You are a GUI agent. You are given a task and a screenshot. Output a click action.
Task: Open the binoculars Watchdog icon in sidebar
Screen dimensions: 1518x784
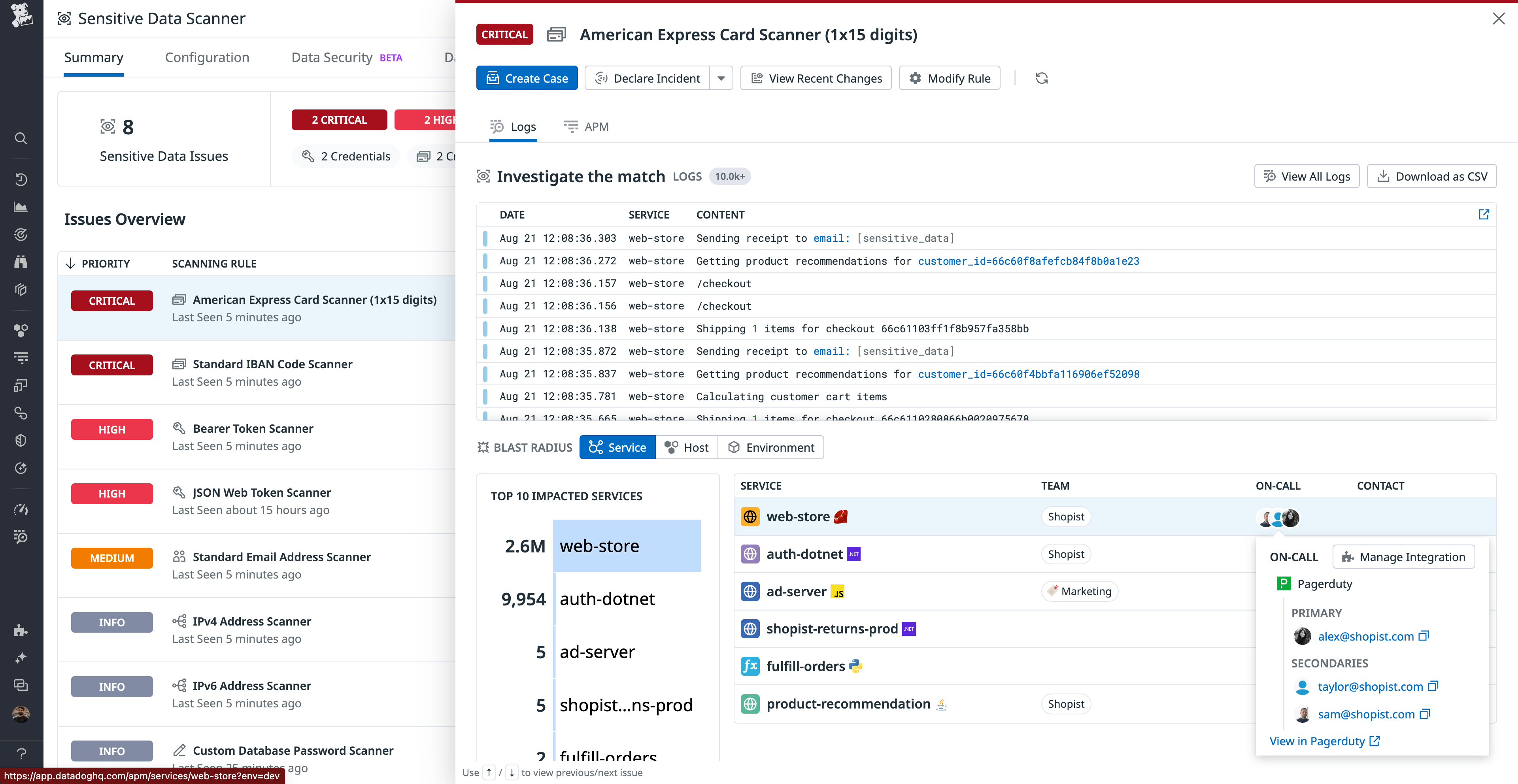(21, 263)
